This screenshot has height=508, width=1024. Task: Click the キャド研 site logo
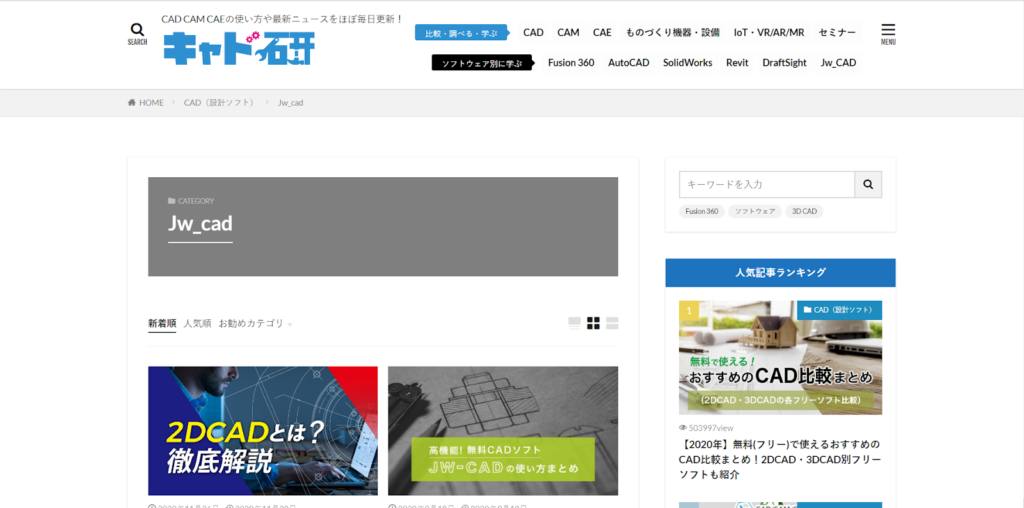[239, 48]
